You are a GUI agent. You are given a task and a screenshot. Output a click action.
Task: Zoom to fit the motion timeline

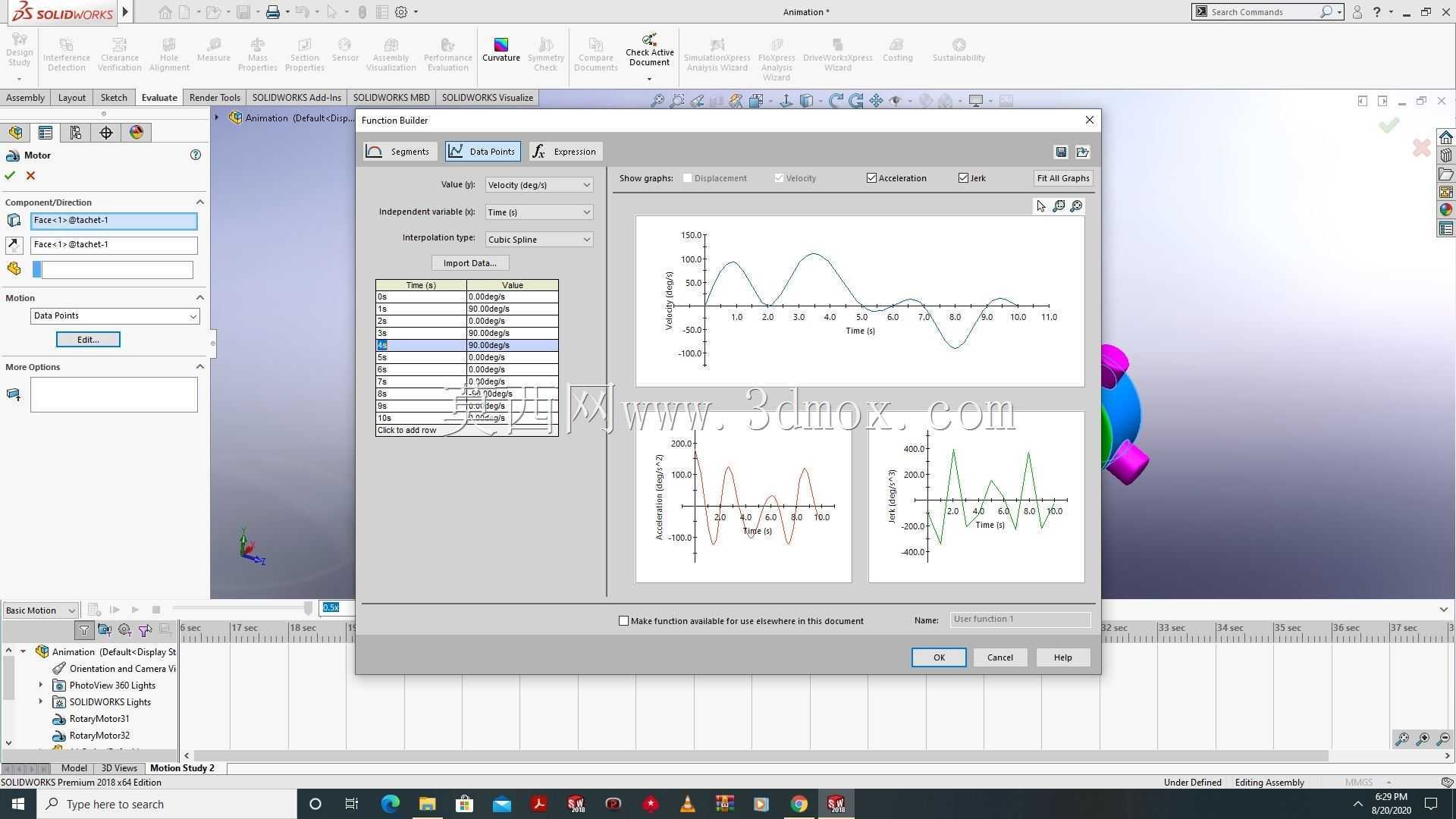tap(1402, 739)
